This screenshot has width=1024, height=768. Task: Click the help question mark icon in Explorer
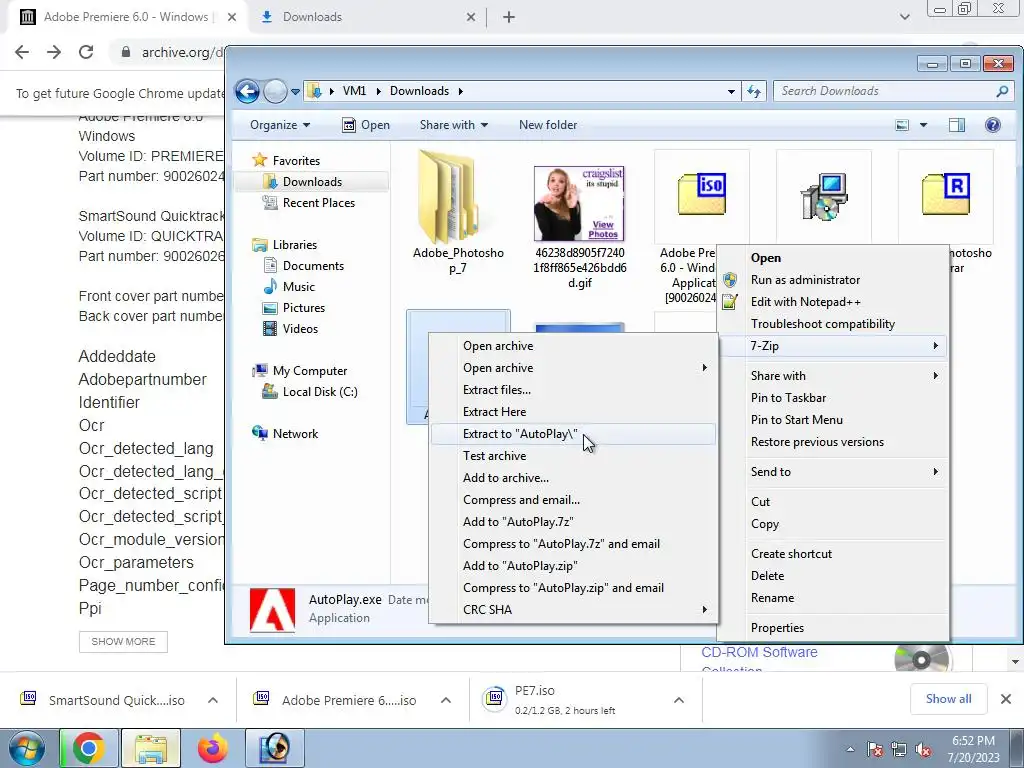tap(993, 125)
